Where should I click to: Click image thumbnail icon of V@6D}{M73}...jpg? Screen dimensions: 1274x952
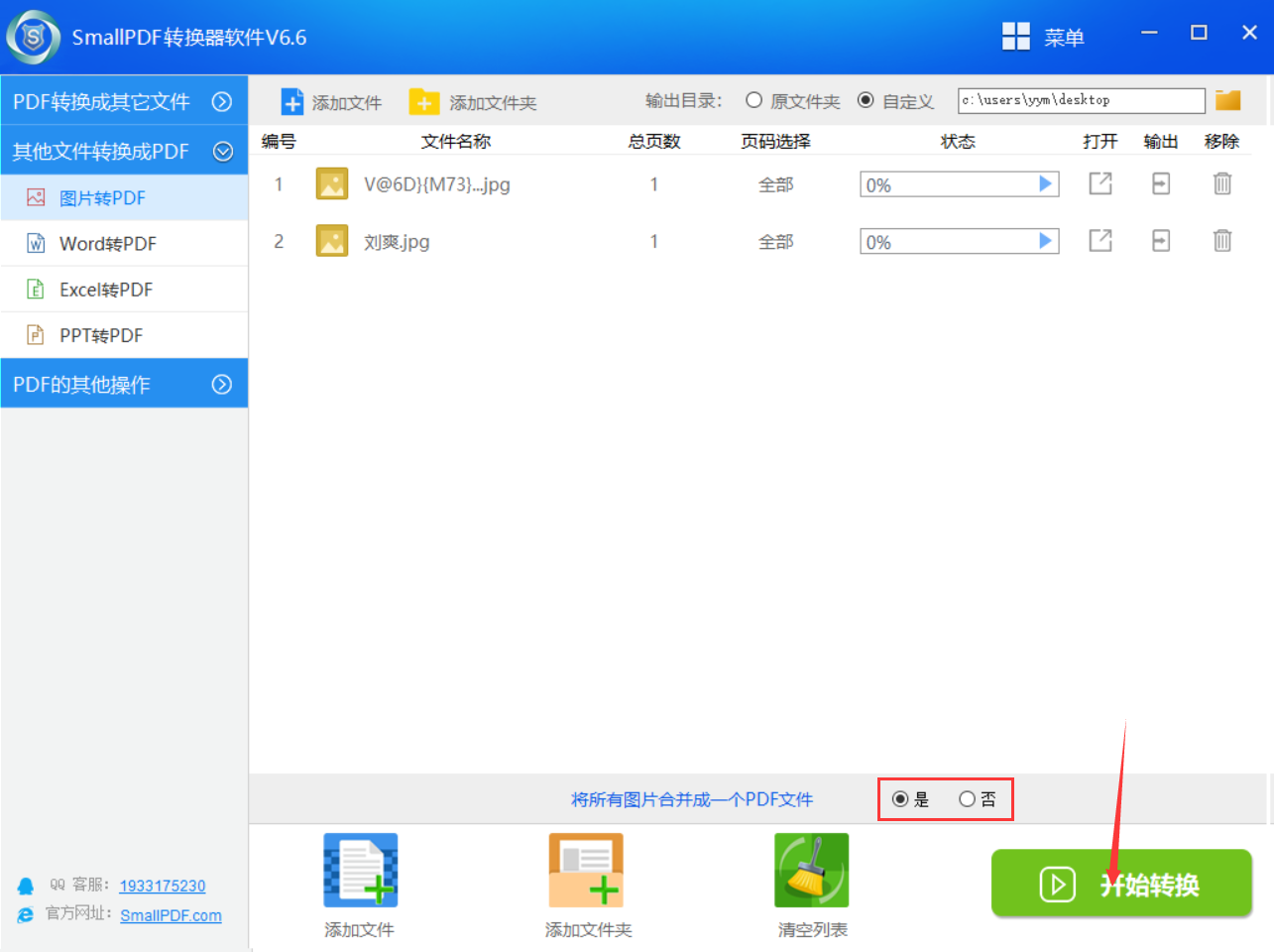[x=332, y=183]
